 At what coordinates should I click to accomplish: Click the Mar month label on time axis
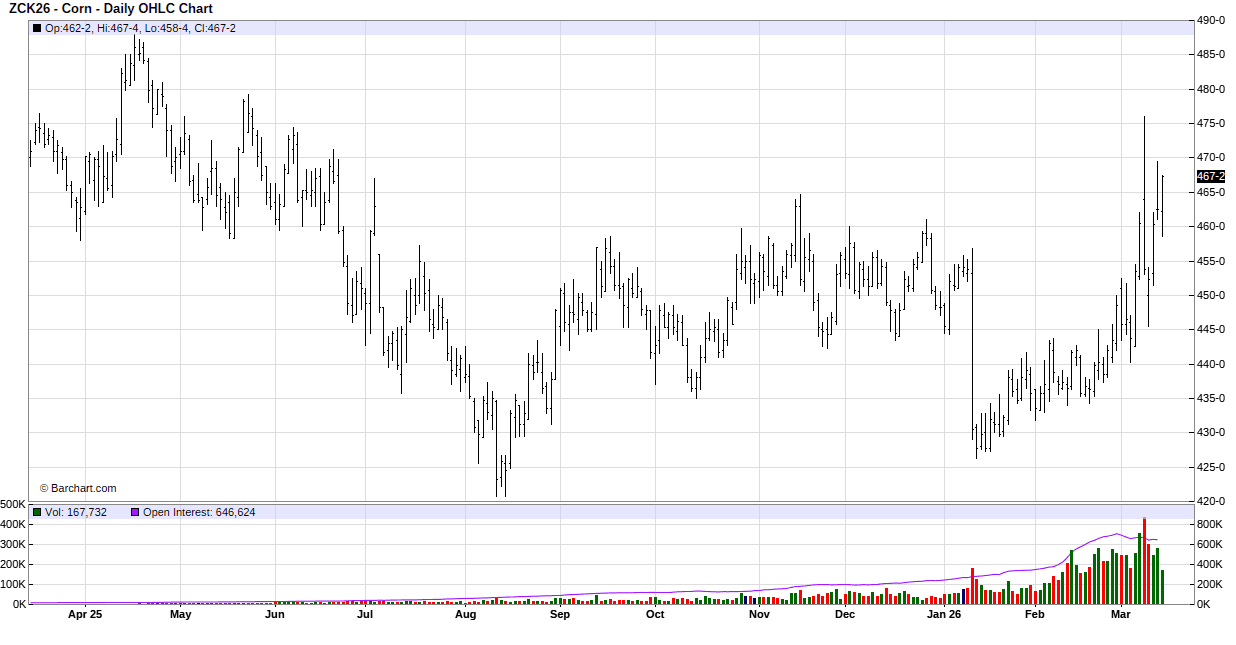1121,615
